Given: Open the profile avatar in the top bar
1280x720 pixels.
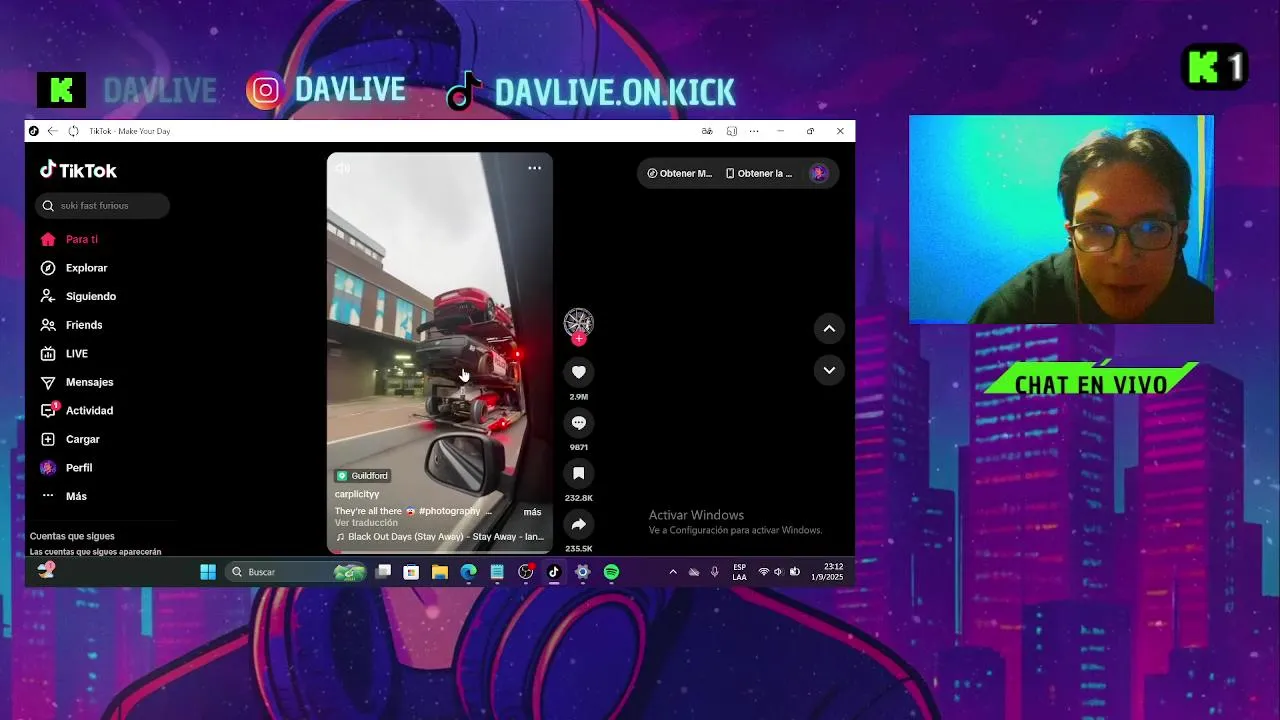Looking at the screenshot, I should [819, 173].
